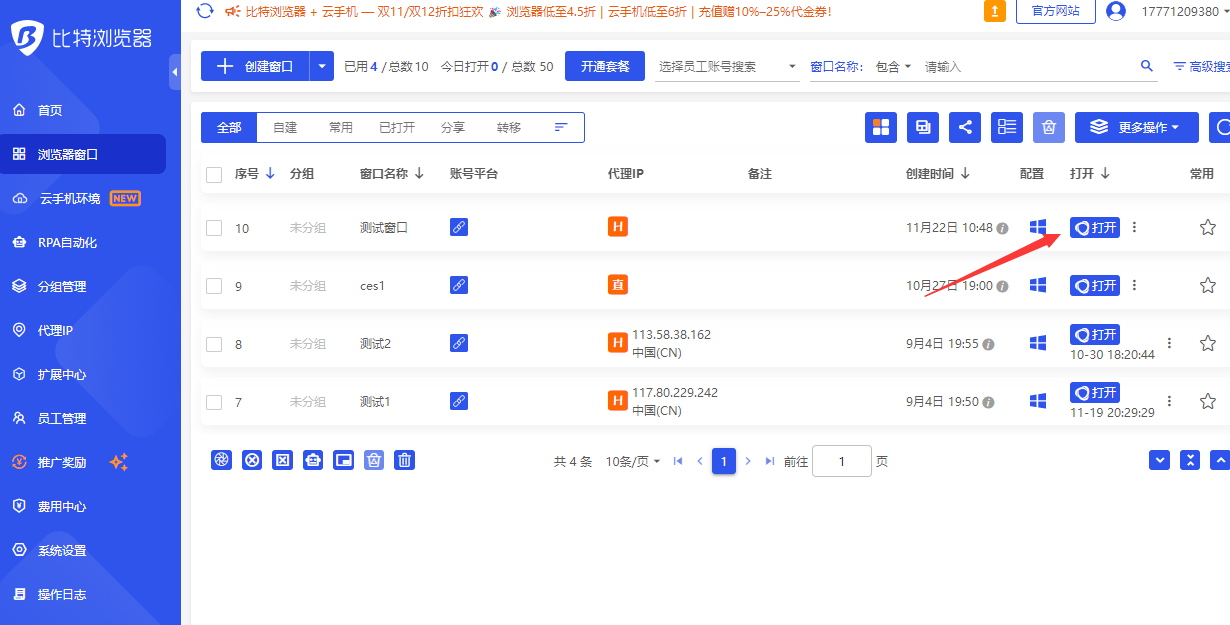Click the bottom trash delete icon
Screen dimensions: 1230x625
404,460
